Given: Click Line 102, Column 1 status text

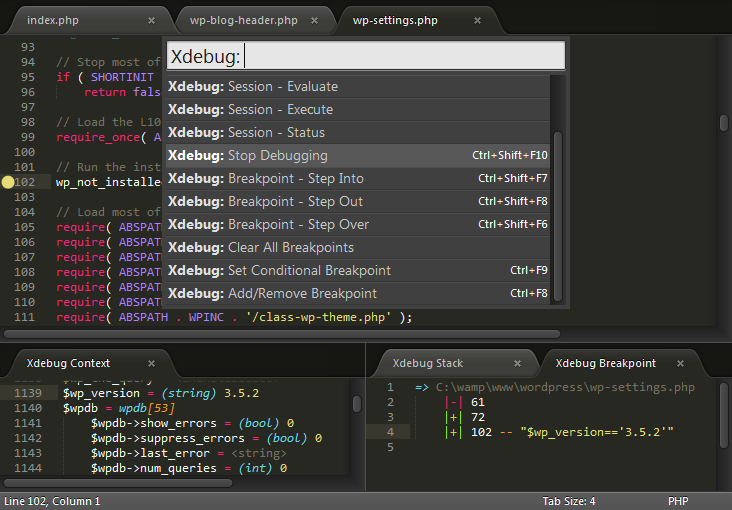Looking at the screenshot, I should pos(52,501).
